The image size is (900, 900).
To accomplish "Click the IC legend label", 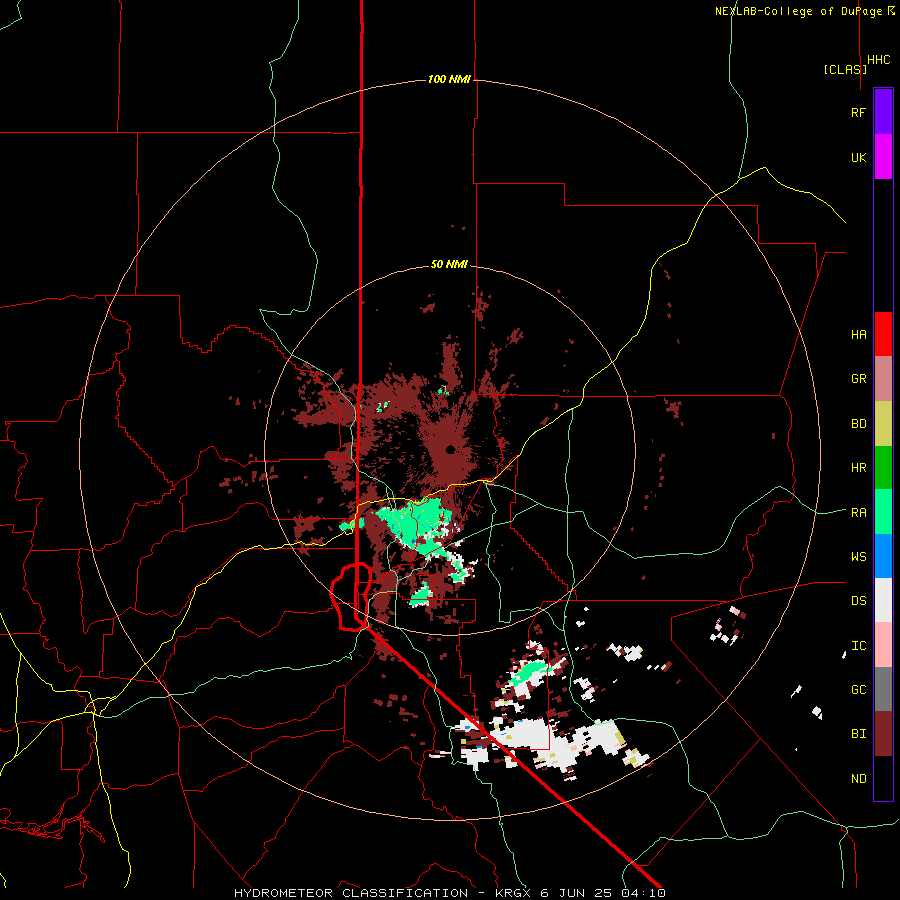I will click(x=858, y=645).
